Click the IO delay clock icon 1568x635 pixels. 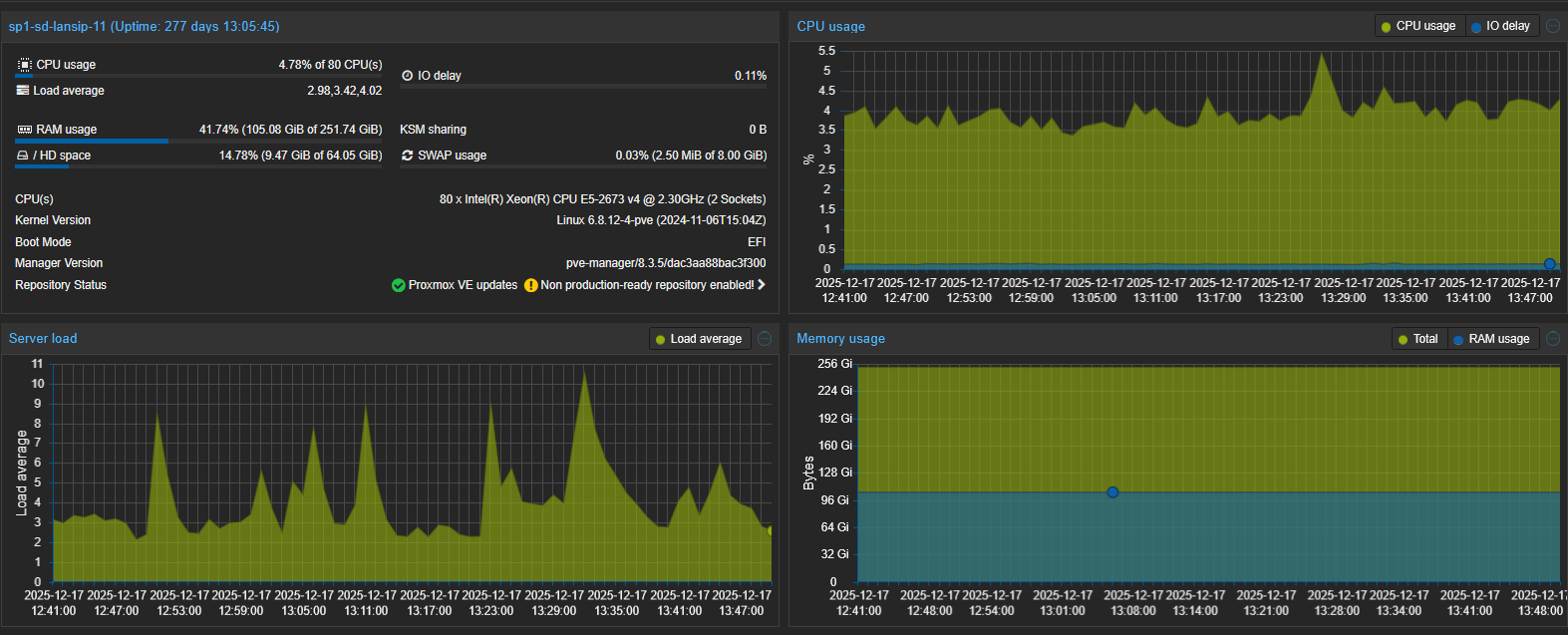point(407,76)
